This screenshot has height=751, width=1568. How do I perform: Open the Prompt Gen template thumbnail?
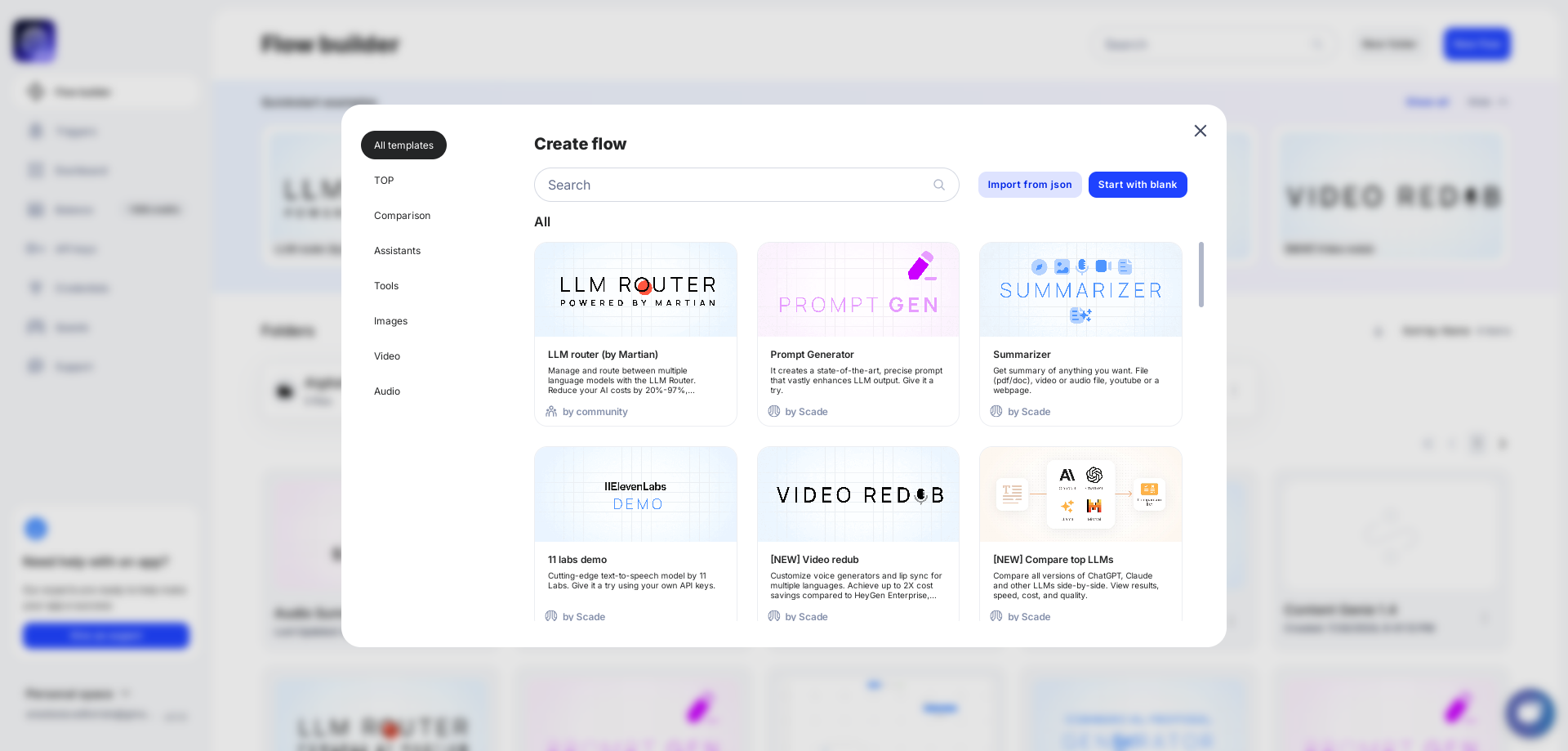[858, 289]
